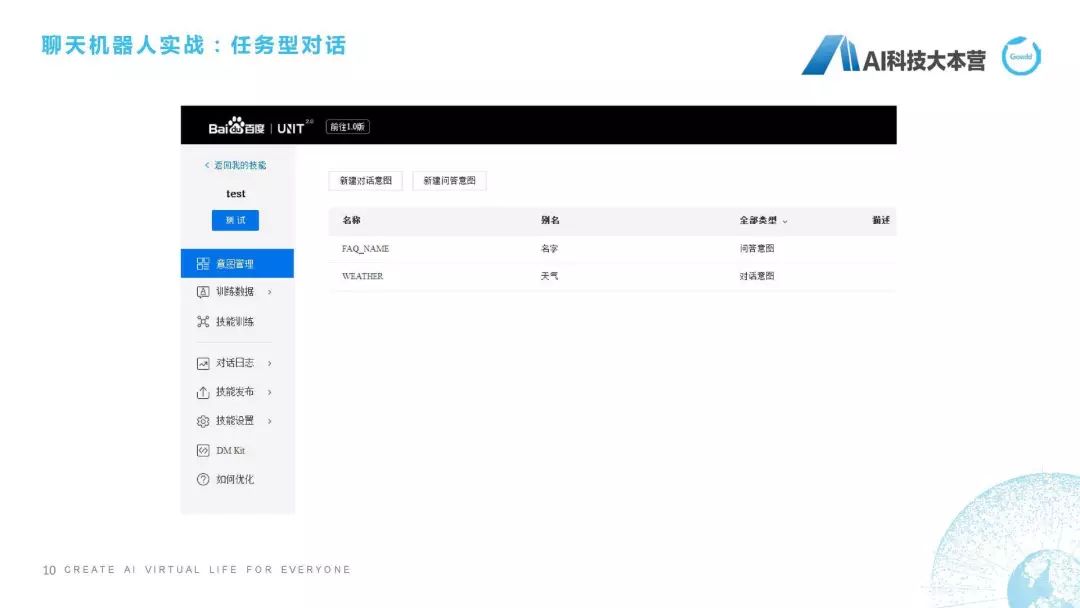The image size is (1080, 608).
Task: Click the 名称 column header
Action: pyautogui.click(x=351, y=220)
